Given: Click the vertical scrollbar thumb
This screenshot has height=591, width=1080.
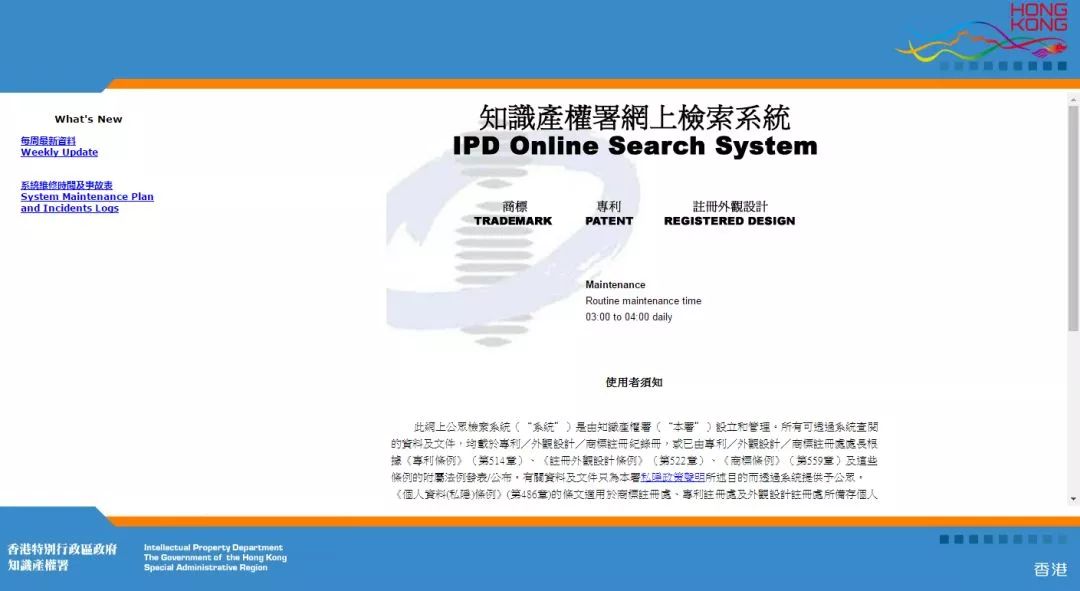Looking at the screenshot, I should 1073,218.
